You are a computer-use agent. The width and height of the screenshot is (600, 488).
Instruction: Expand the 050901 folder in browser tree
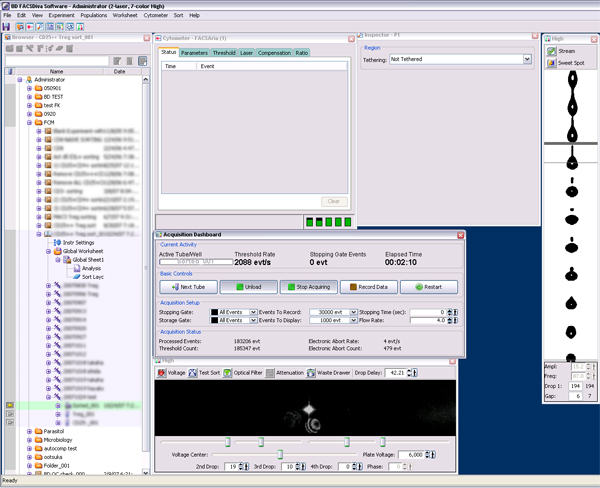point(30,88)
